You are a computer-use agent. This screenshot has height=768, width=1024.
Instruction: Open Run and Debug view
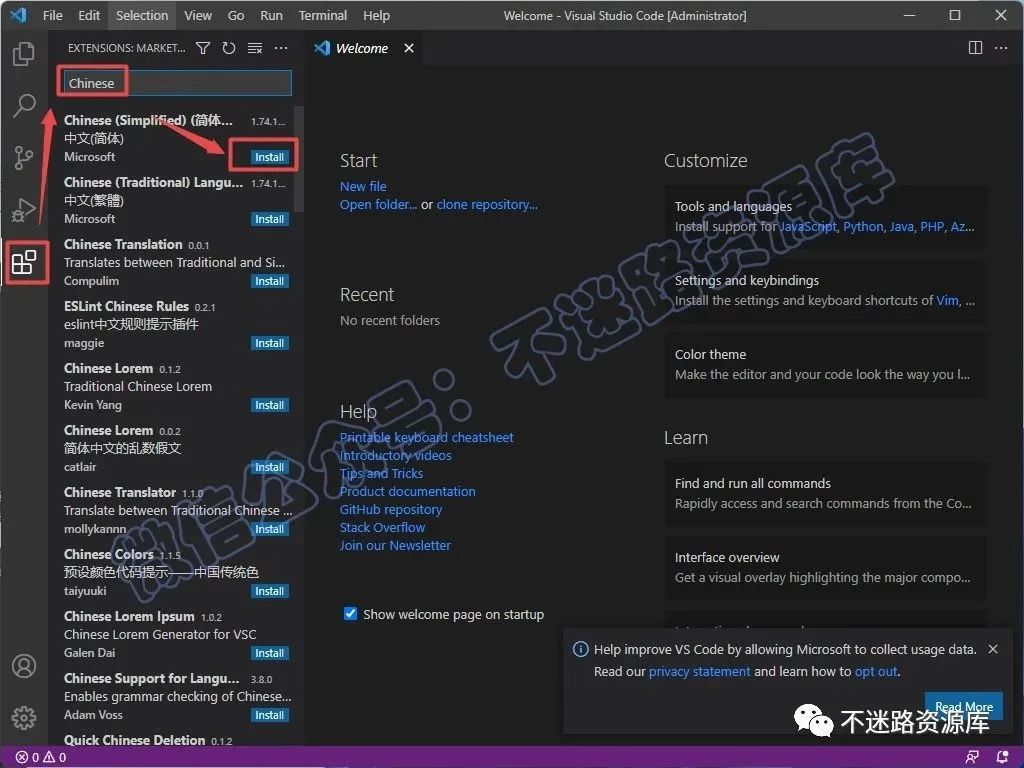pyautogui.click(x=24, y=210)
